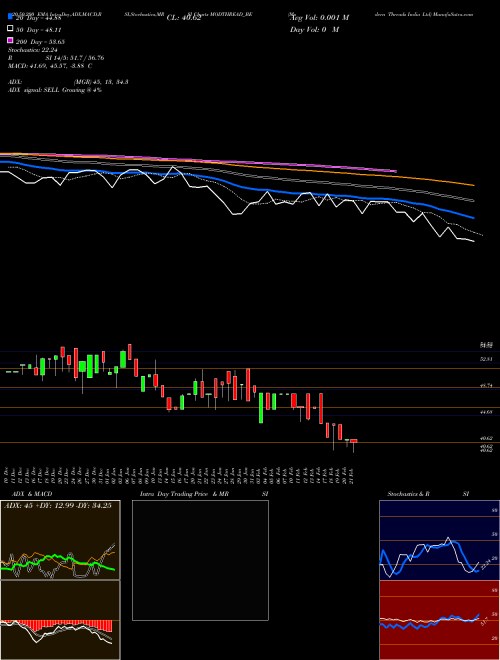Click the last red candlestick on the chart
500x660 pixels.
coord(354,441)
